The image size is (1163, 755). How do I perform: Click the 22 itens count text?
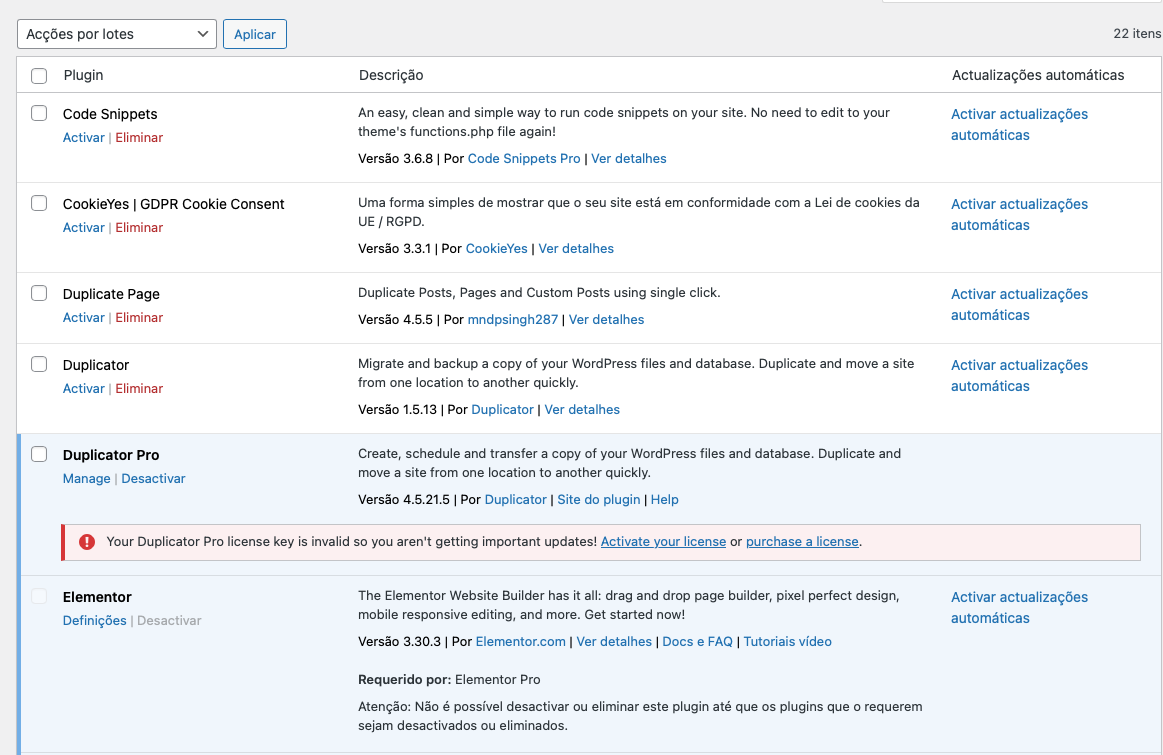[x=1137, y=33]
